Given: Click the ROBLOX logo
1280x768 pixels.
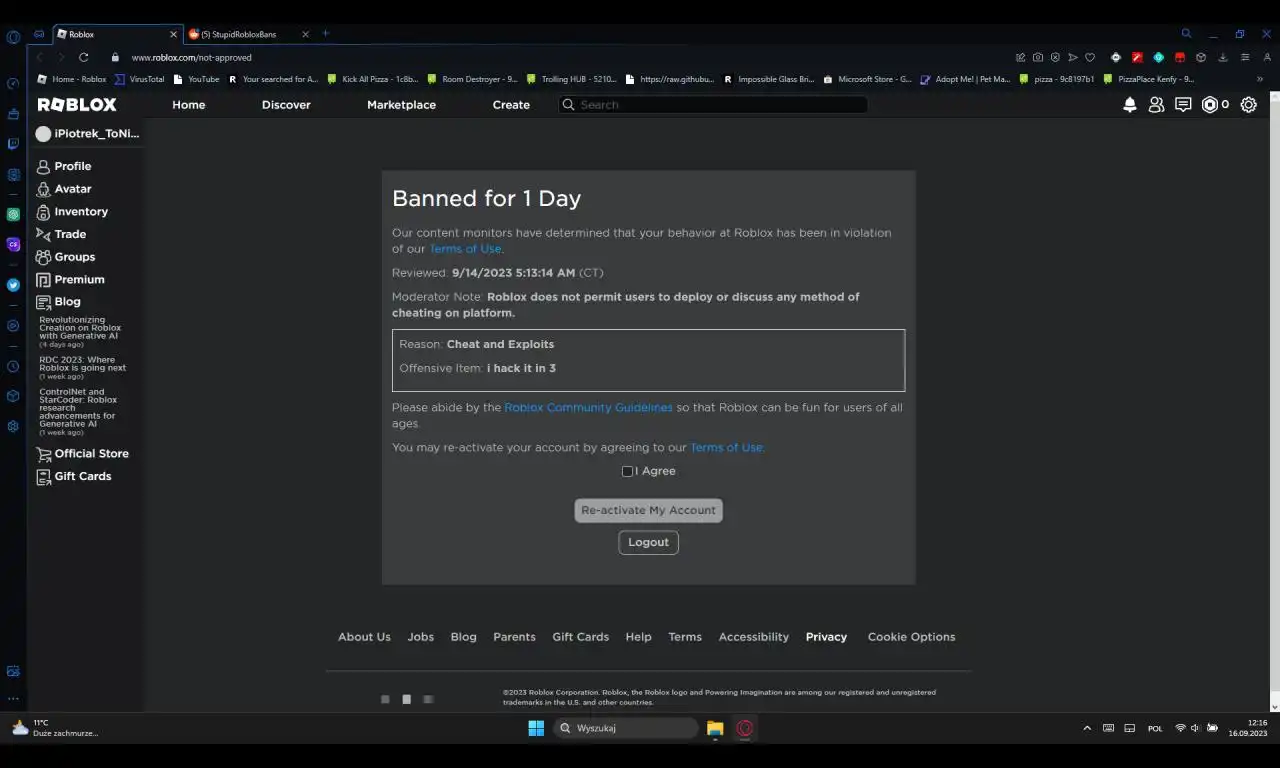Looking at the screenshot, I should (x=77, y=104).
